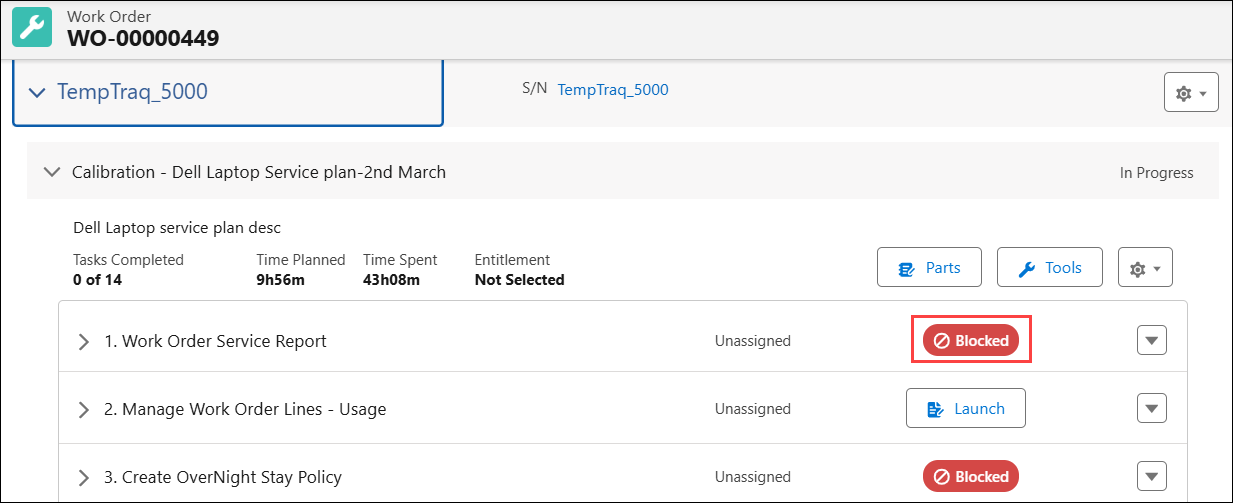This screenshot has height=503, width=1233.
Task: Click Unassigned on Manage Work Order Lines row
Action: coord(752,409)
